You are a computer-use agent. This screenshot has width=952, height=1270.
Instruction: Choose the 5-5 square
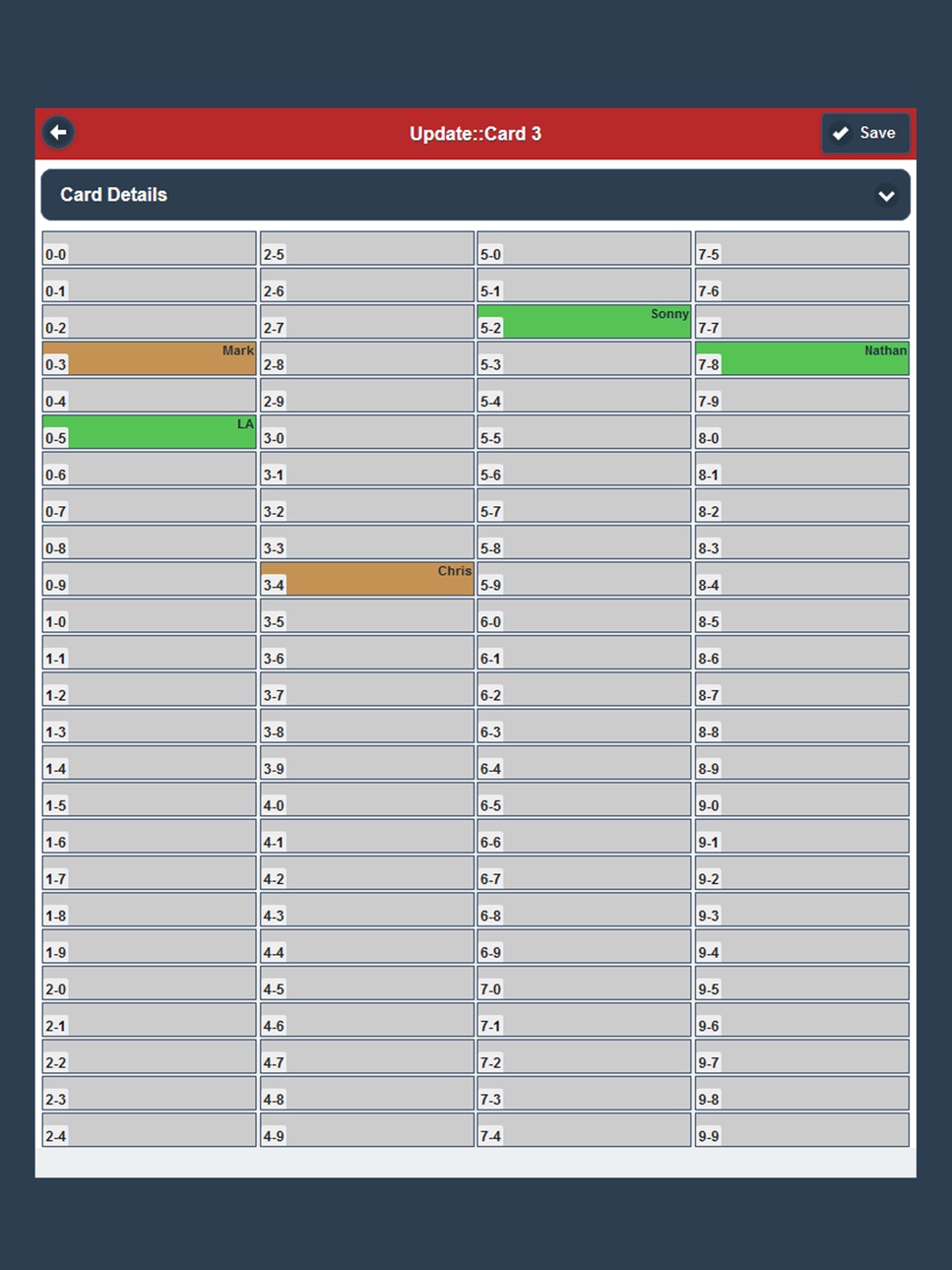coord(584,432)
